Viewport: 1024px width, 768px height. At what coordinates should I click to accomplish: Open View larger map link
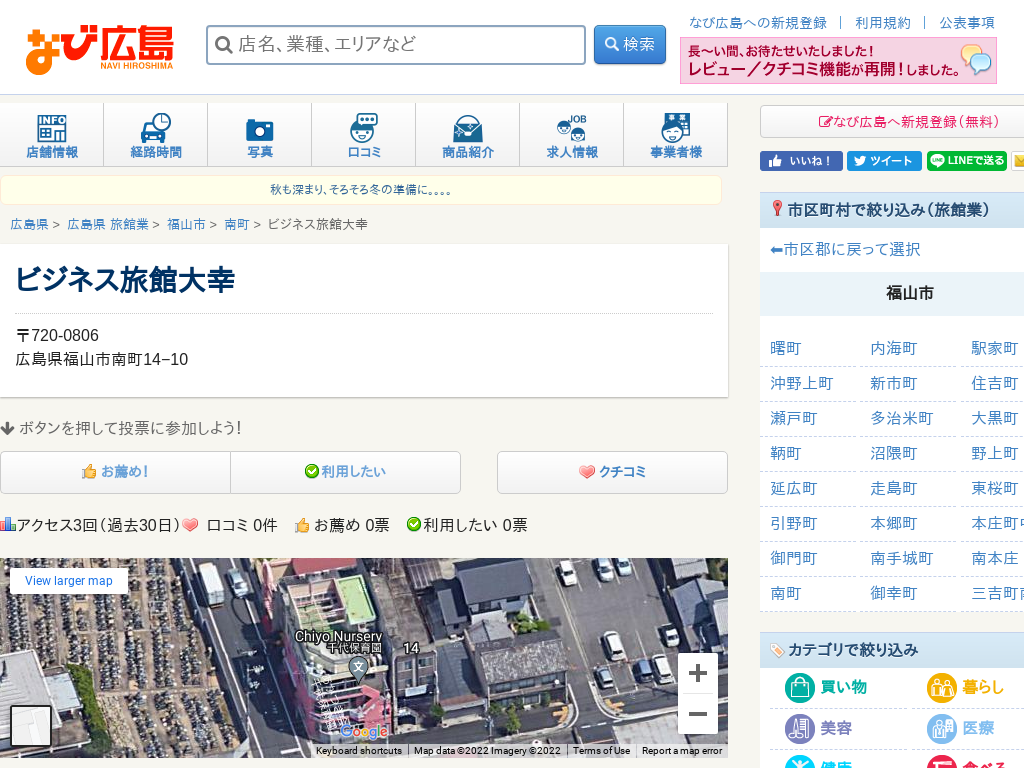(x=69, y=581)
